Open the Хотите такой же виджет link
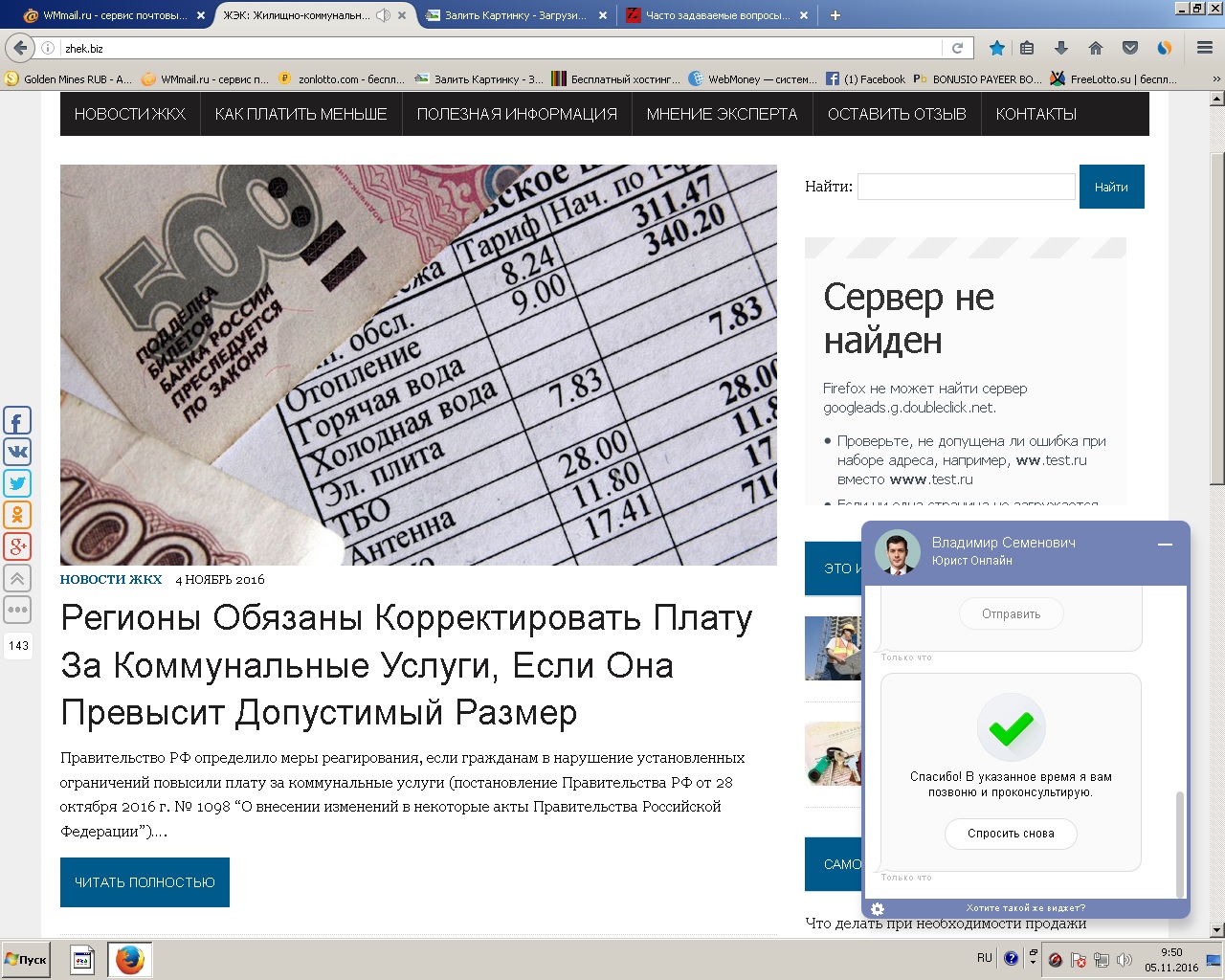Screen dimensions: 1225x980 click(1025, 908)
